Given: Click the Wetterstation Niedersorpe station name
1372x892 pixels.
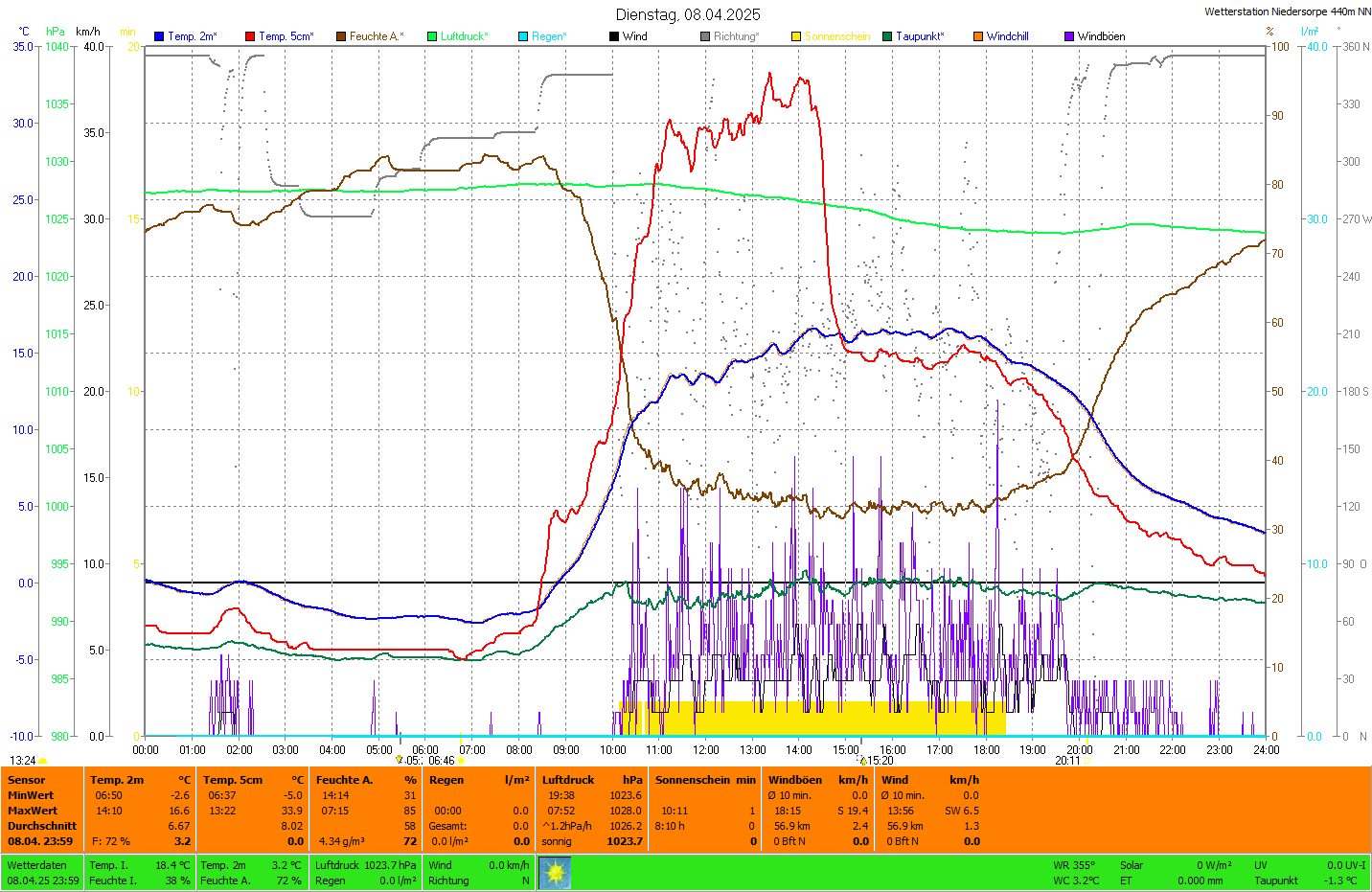Looking at the screenshot, I should [1287, 11].
